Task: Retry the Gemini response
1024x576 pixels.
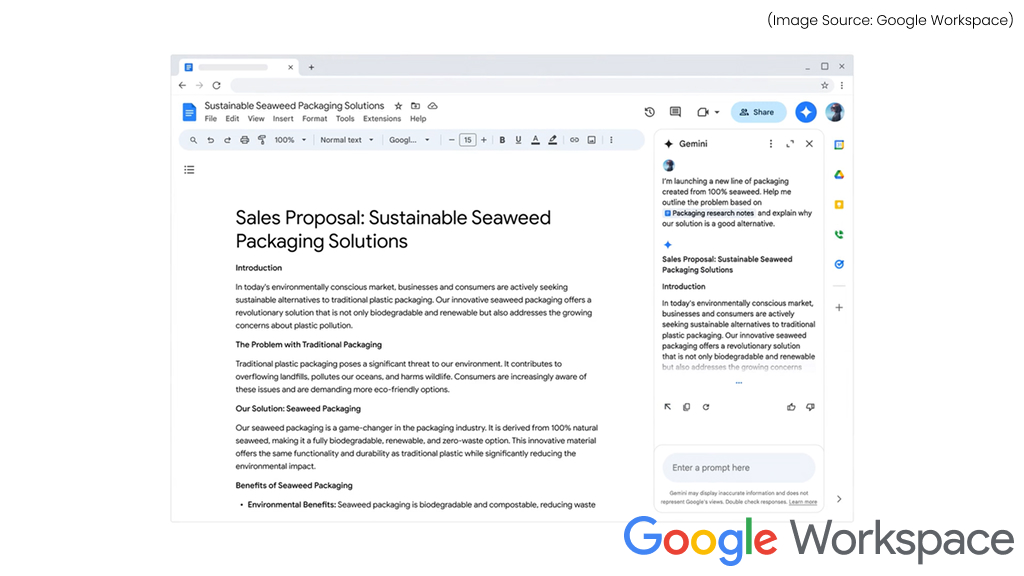Action: coord(706,407)
